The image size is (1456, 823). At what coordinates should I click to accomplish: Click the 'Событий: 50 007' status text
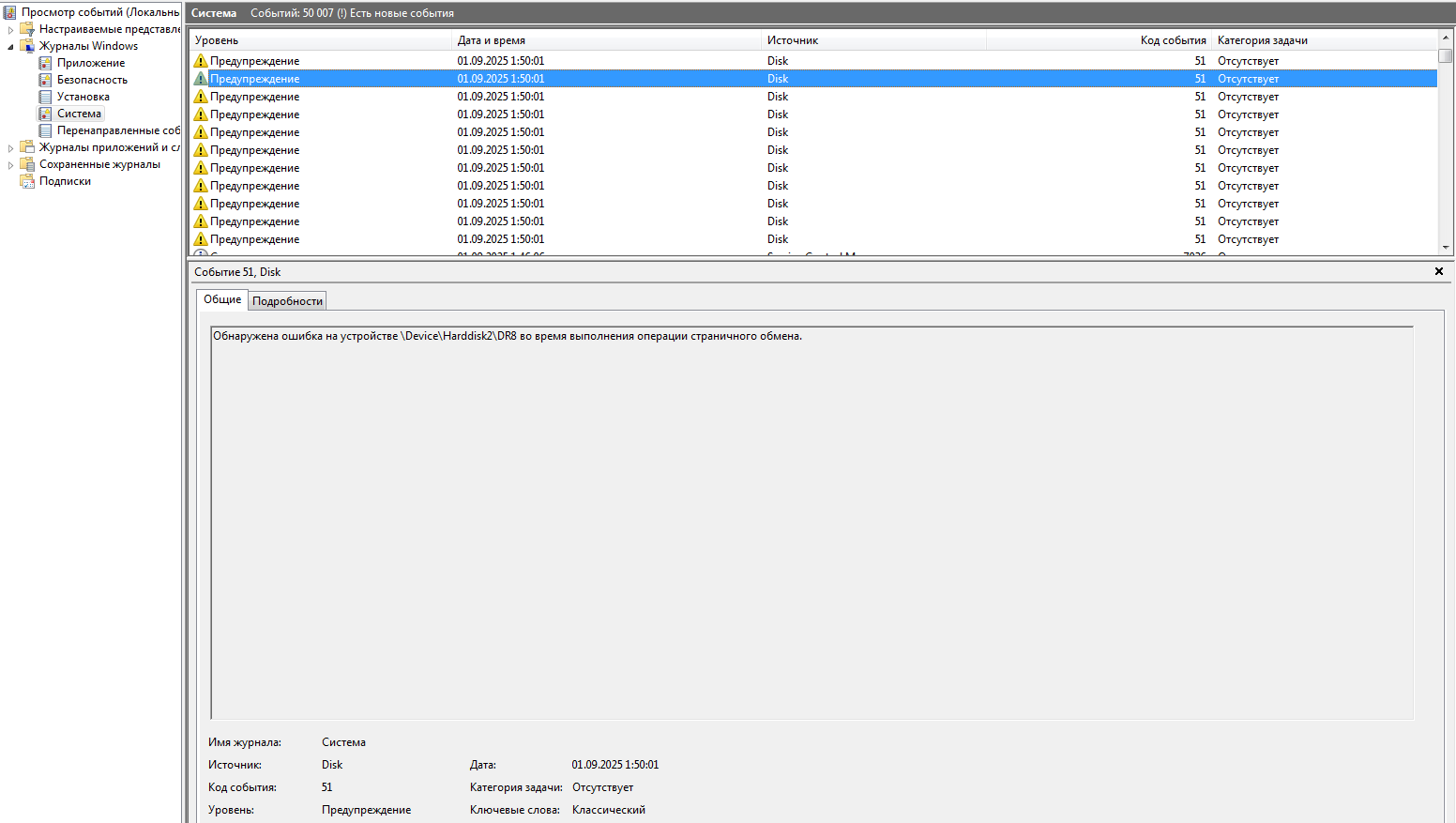292,13
